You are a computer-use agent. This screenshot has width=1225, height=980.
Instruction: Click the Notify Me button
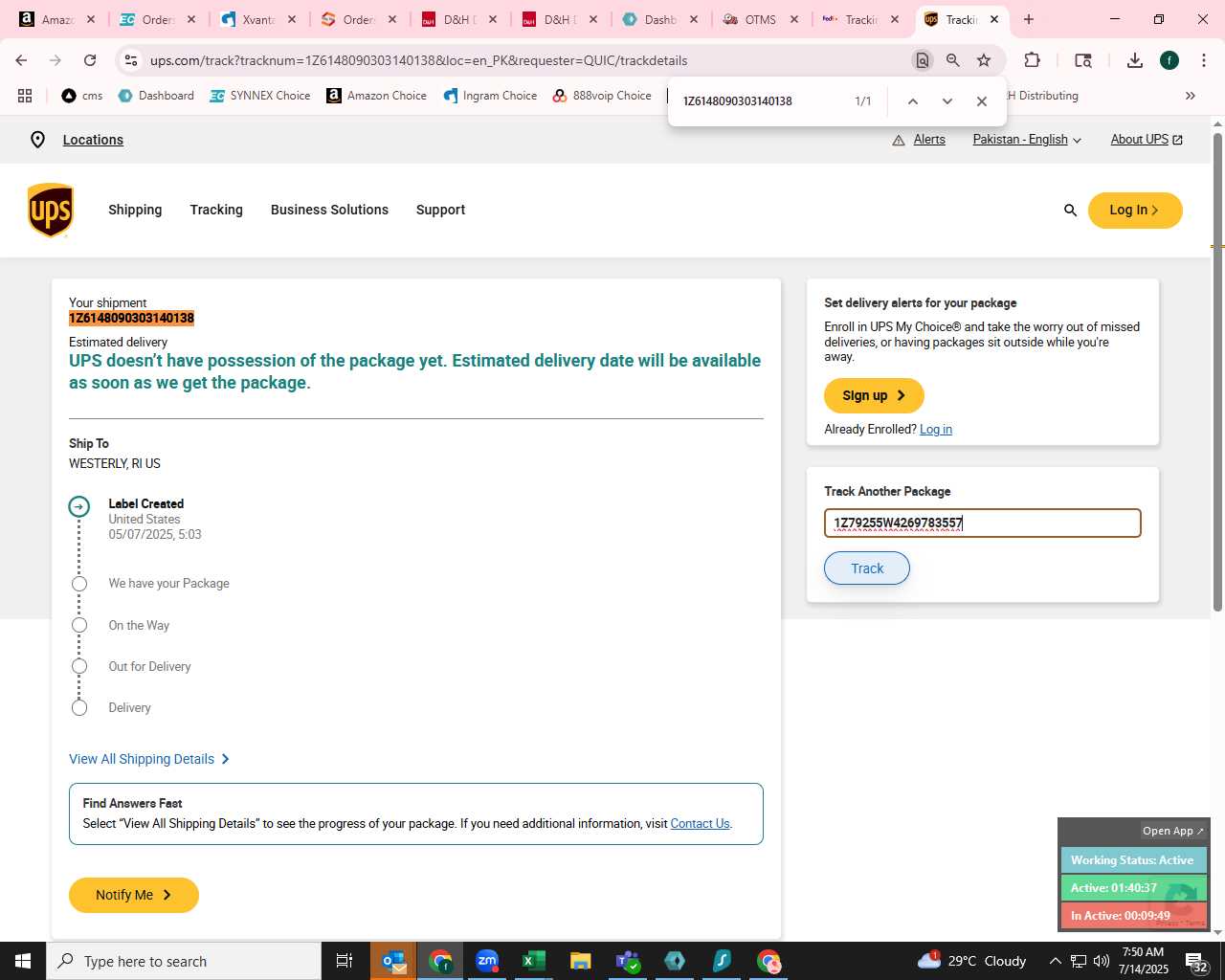[x=134, y=895]
